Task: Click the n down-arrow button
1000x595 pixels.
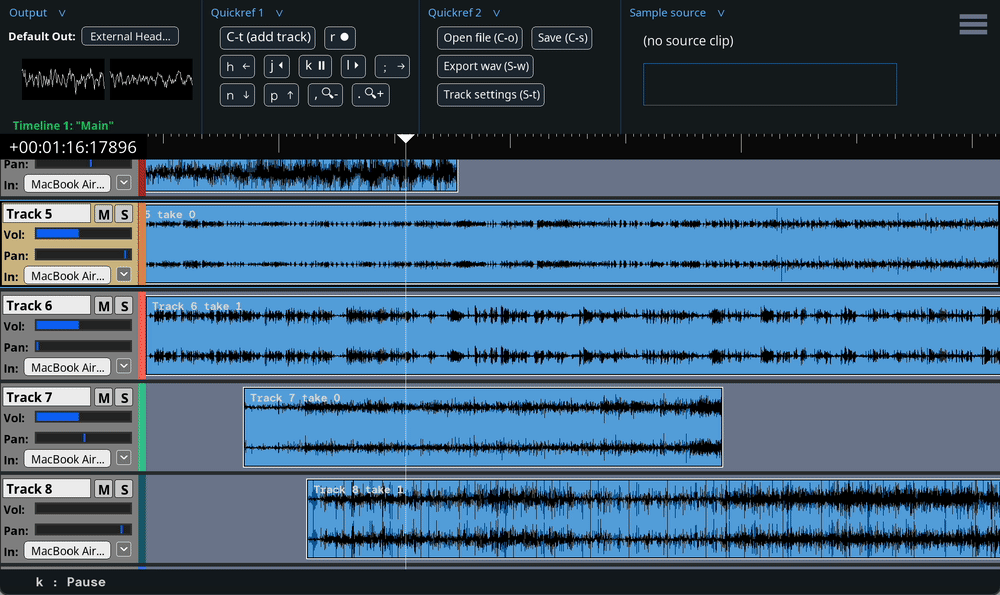Action: tap(239, 95)
